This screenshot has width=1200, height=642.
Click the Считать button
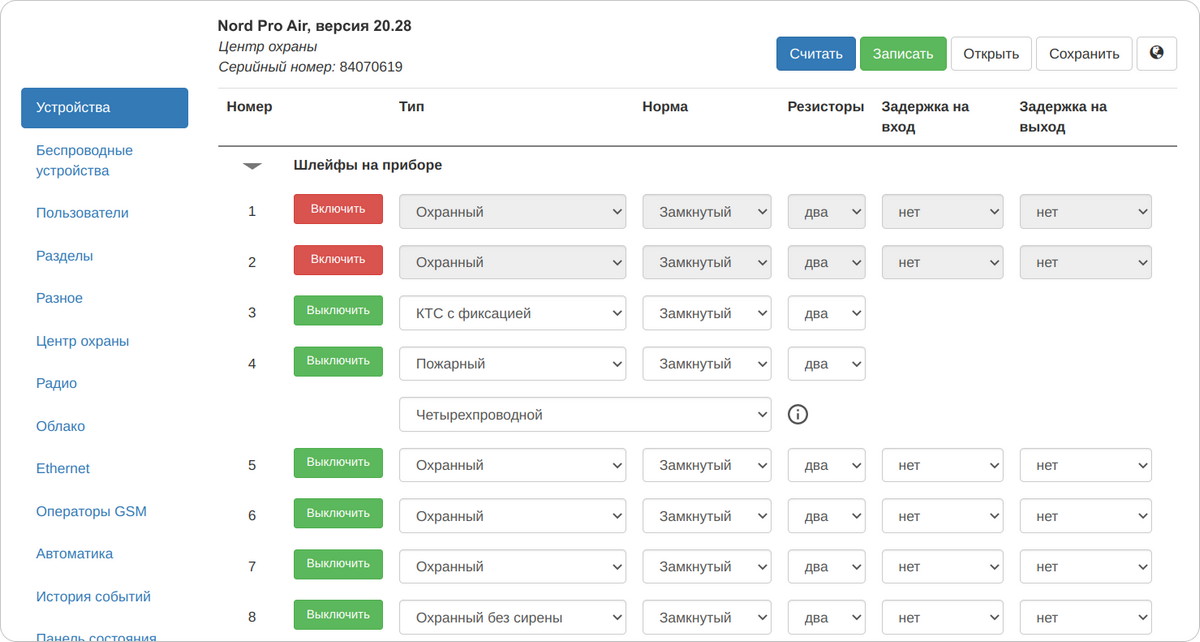point(815,54)
